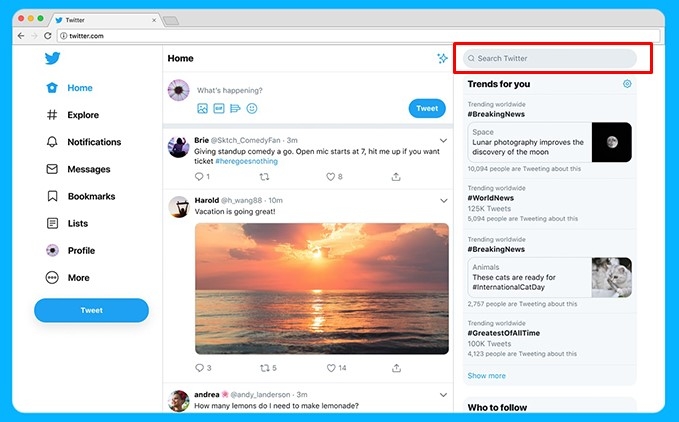Open the Lunar photography trend card
679x422 pixels.
(x=550, y=142)
